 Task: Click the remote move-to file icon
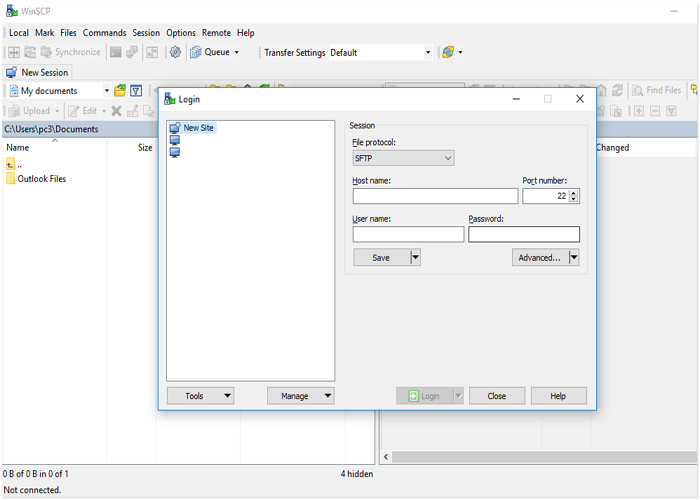coord(616,111)
